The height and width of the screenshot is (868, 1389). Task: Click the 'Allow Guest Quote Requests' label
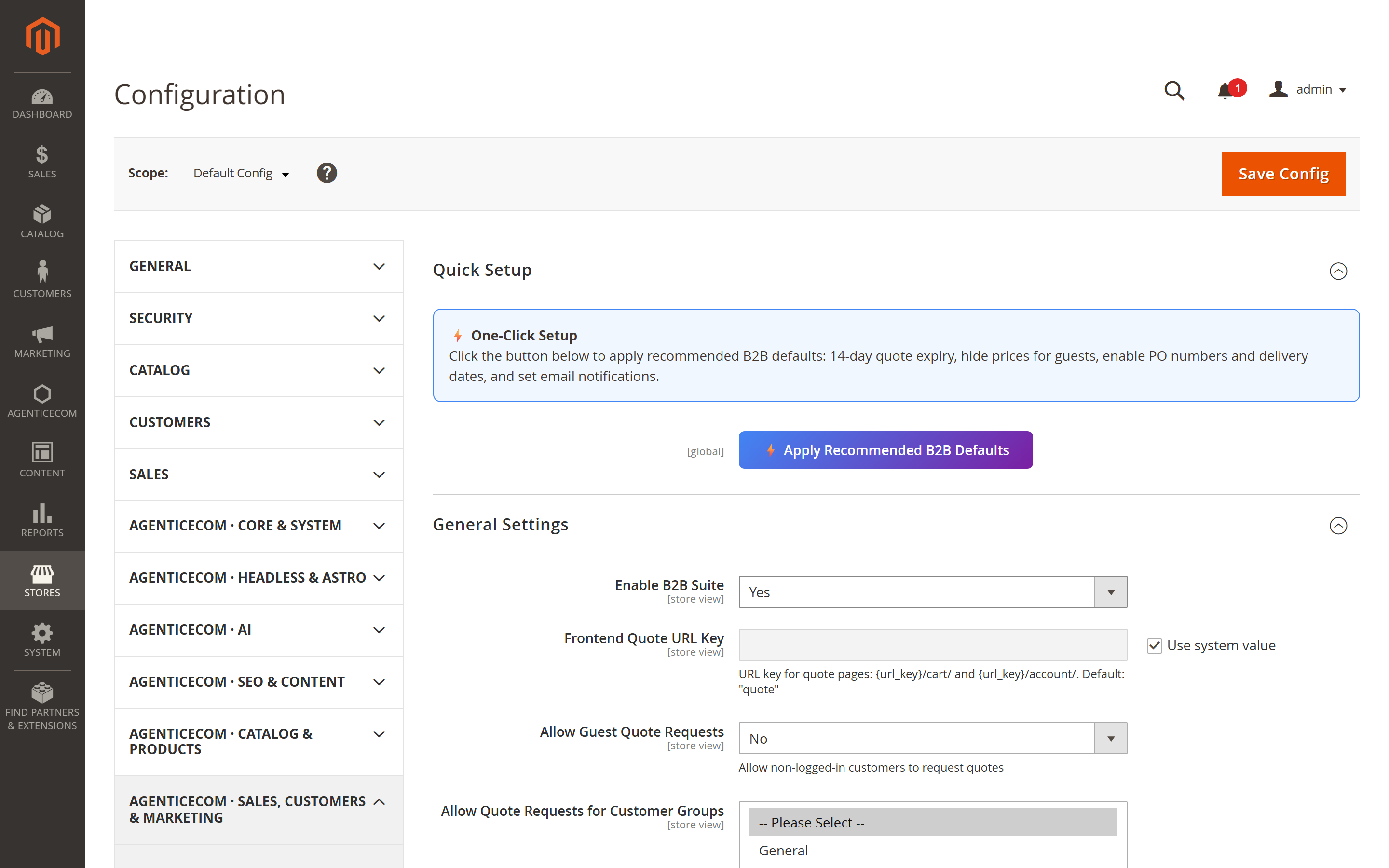pyautogui.click(x=631, y=732)
